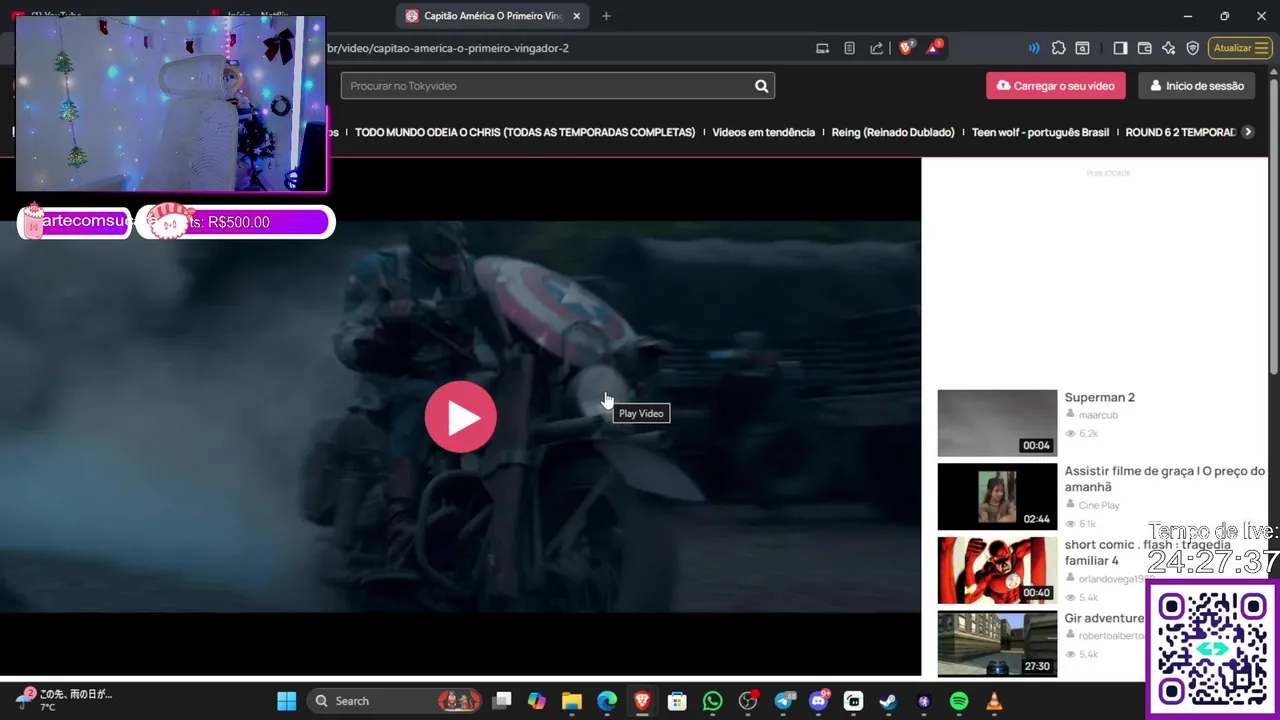This screenshot has width=1280, height=720.
Task: Expand trending topics with the right arrow
Action: coord(1247,132)
